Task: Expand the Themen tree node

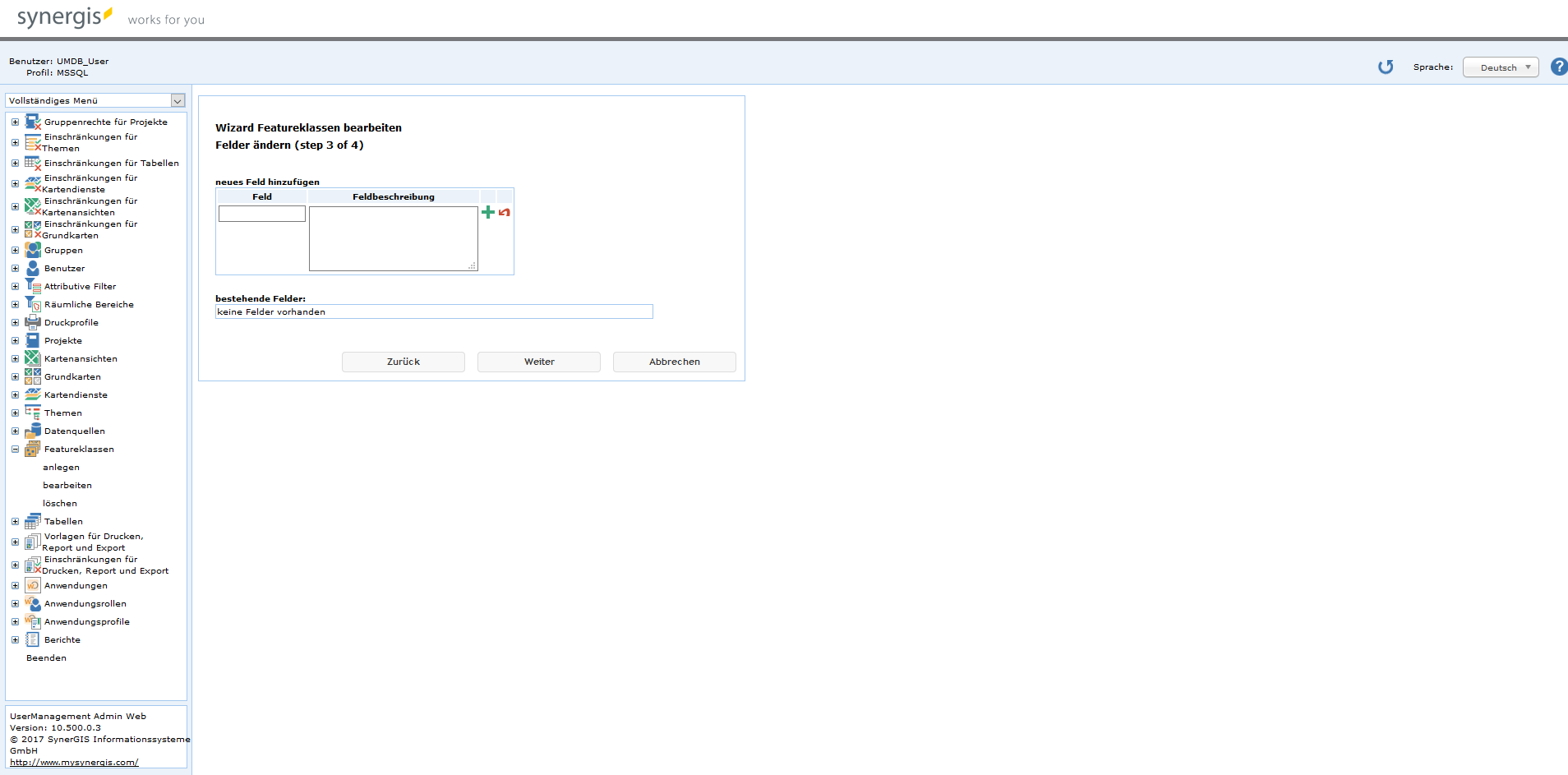Action: (14, 413)
